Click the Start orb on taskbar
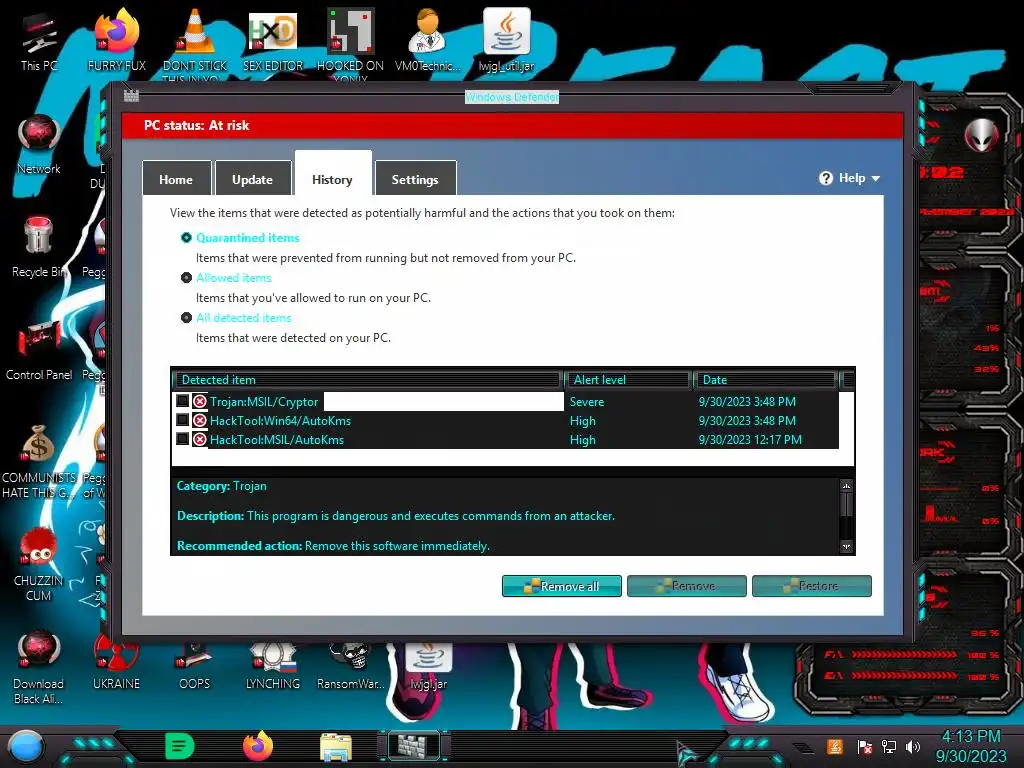Viewport: 1024px width, 768px height. tap(26, 747)
